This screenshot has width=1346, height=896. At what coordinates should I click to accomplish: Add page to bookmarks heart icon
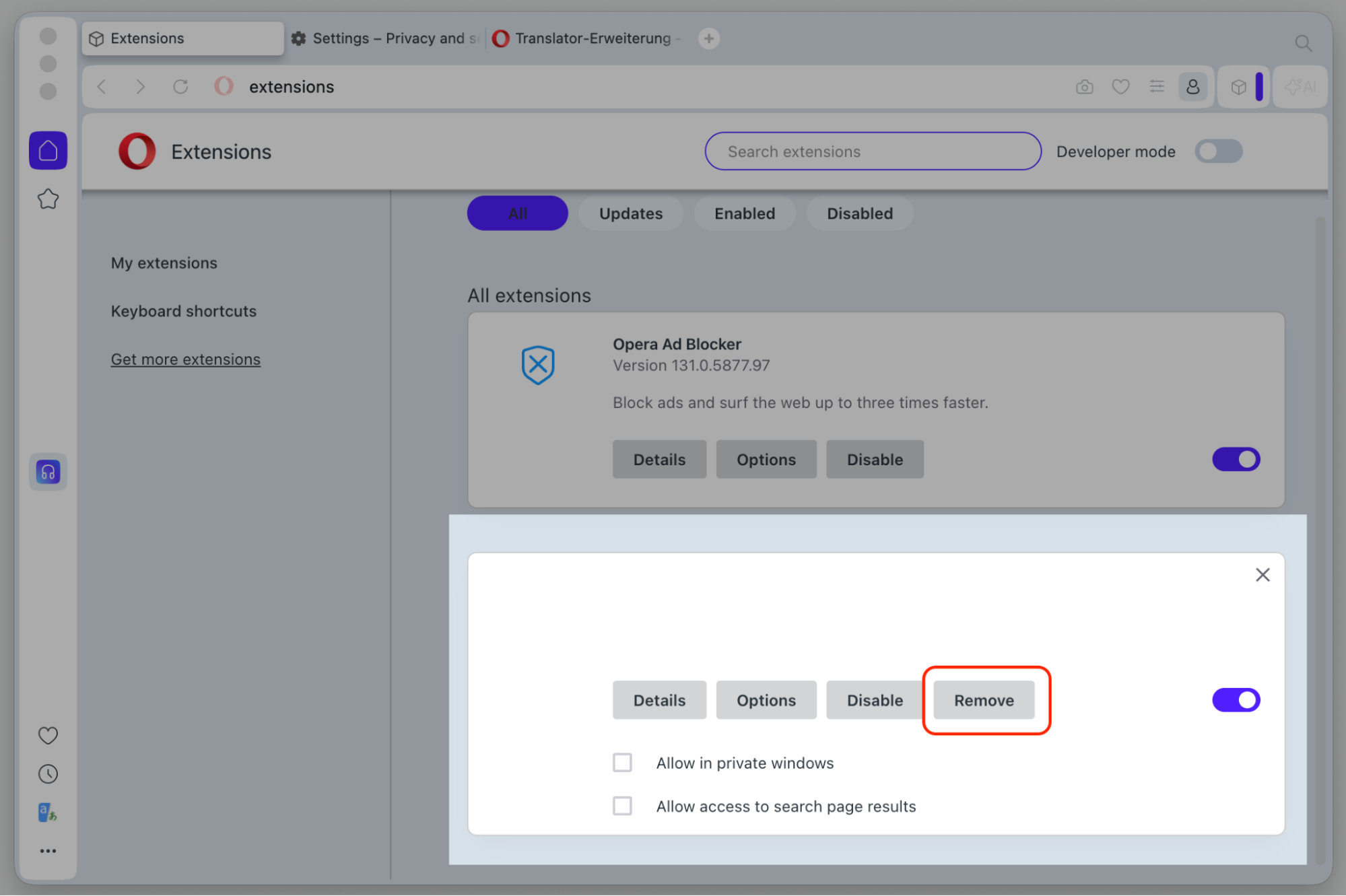tap(1120, 87)
